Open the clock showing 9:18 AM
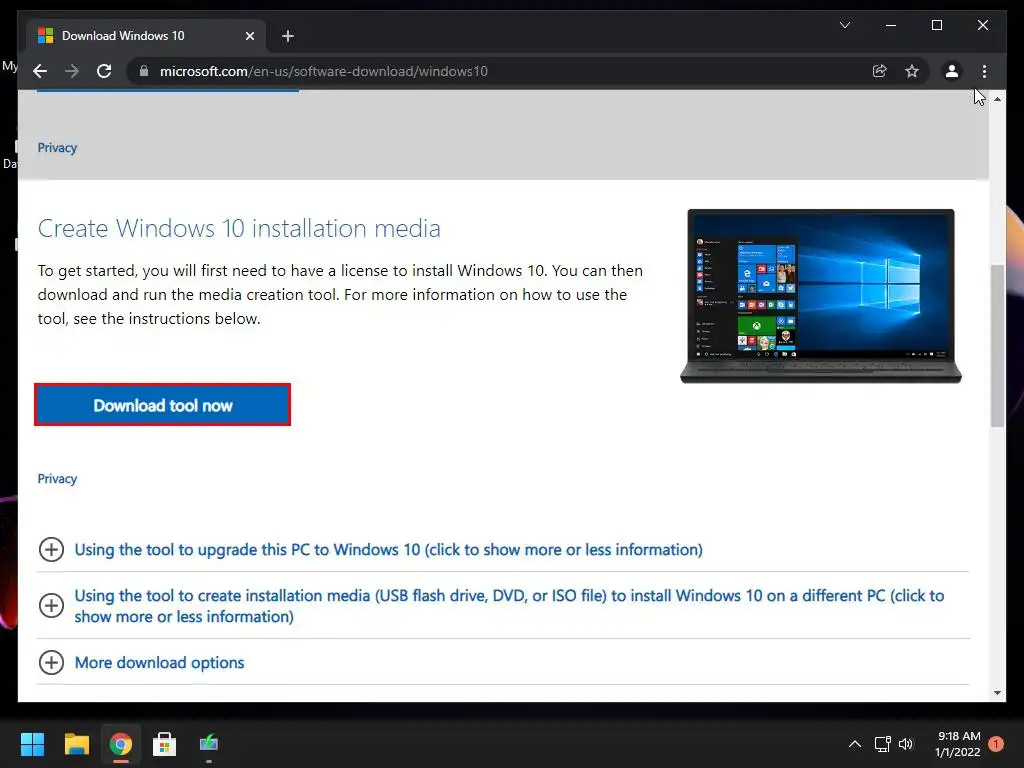The width and height of the screenshot is (1024, 768). [957, 744]
